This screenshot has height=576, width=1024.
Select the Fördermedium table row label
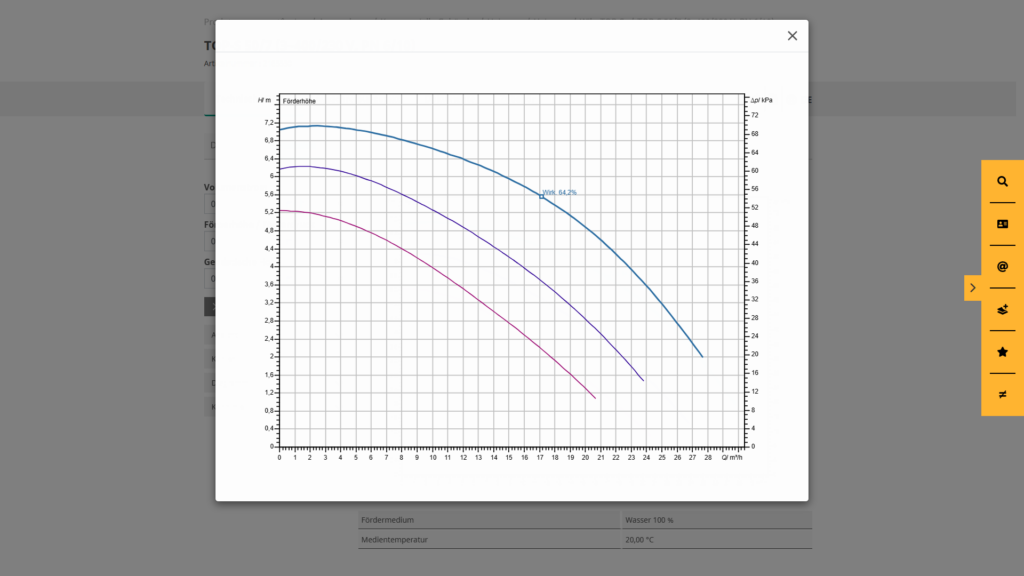(x=388, y=520)
